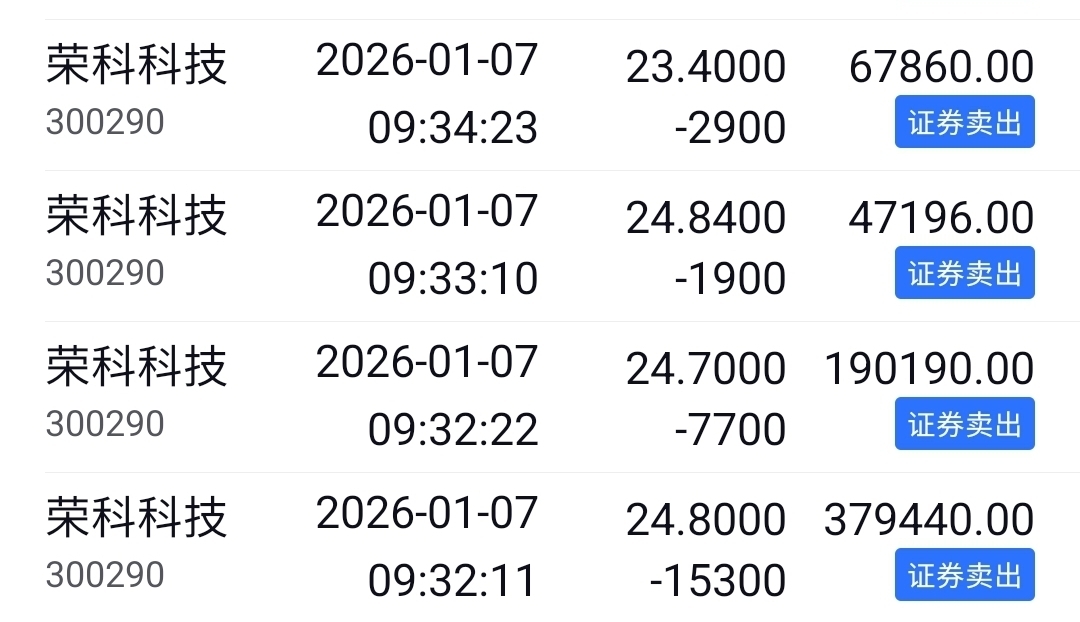Tap the amount 190190.00
Image resolution: width=1080 pixels, height=622 pixels.
pos(929,369)
